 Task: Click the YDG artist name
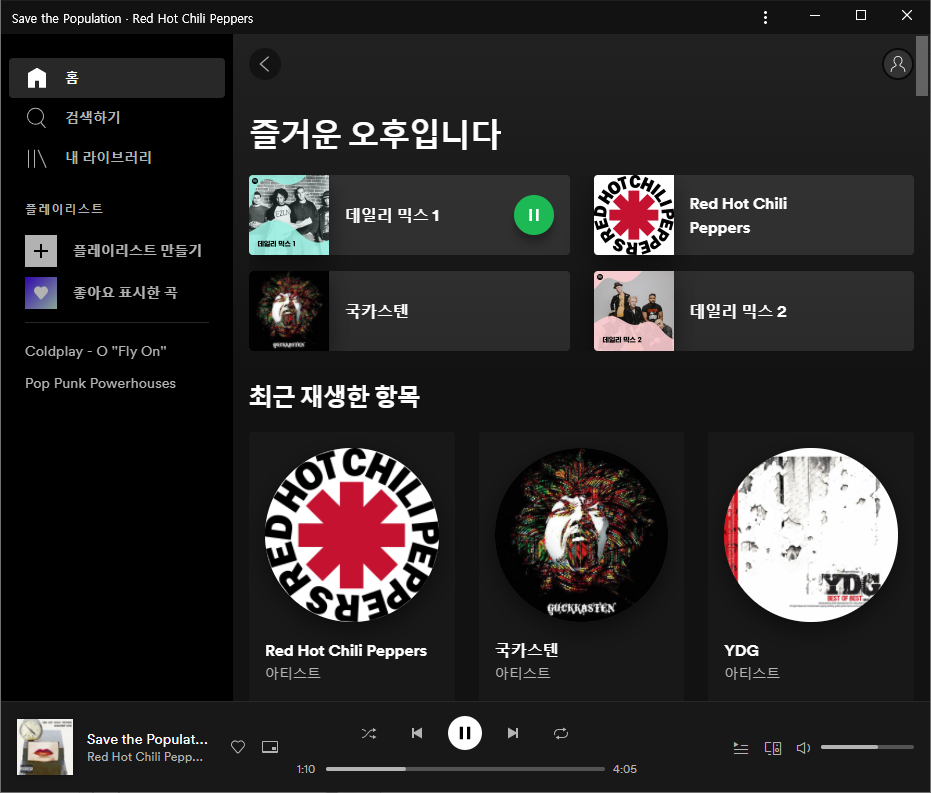click(x=742, y=651)
